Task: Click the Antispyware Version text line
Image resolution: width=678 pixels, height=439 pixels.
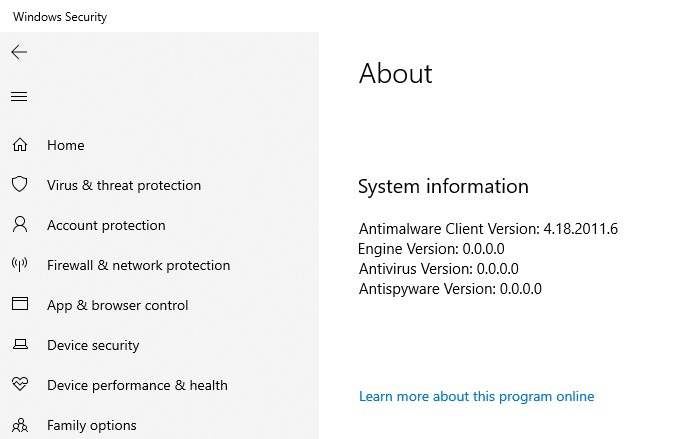Action: pos(450,289)
